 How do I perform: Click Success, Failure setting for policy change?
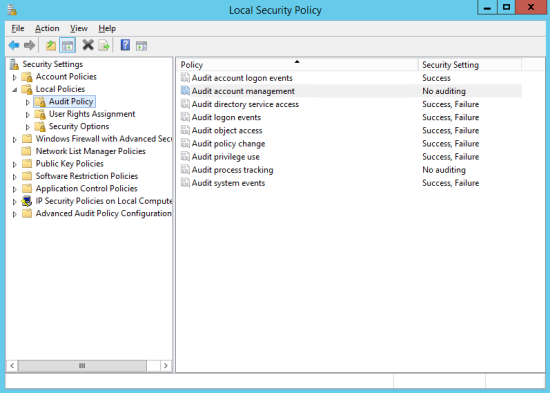tap(450, 144)
